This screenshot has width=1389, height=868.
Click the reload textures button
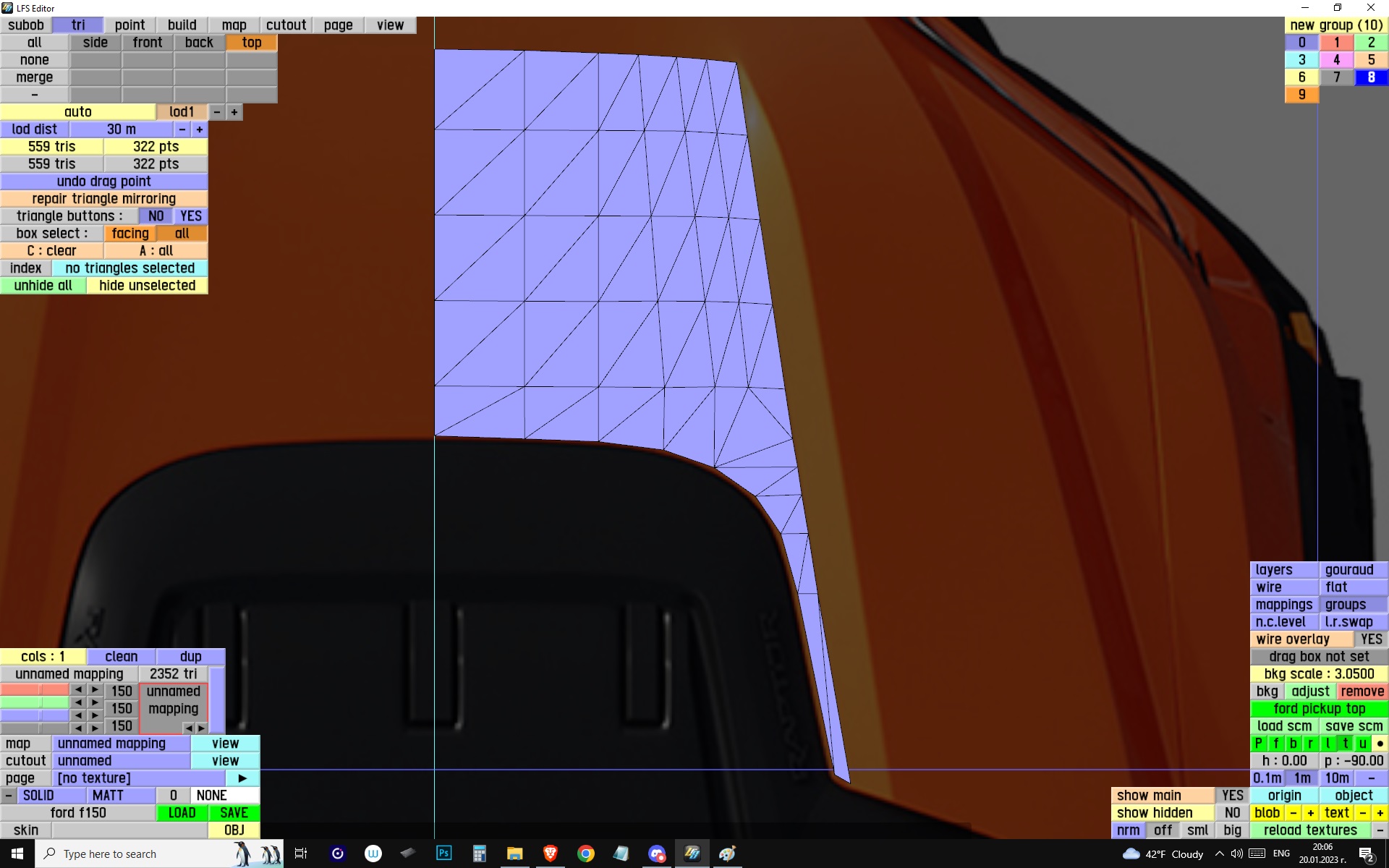1310,830
